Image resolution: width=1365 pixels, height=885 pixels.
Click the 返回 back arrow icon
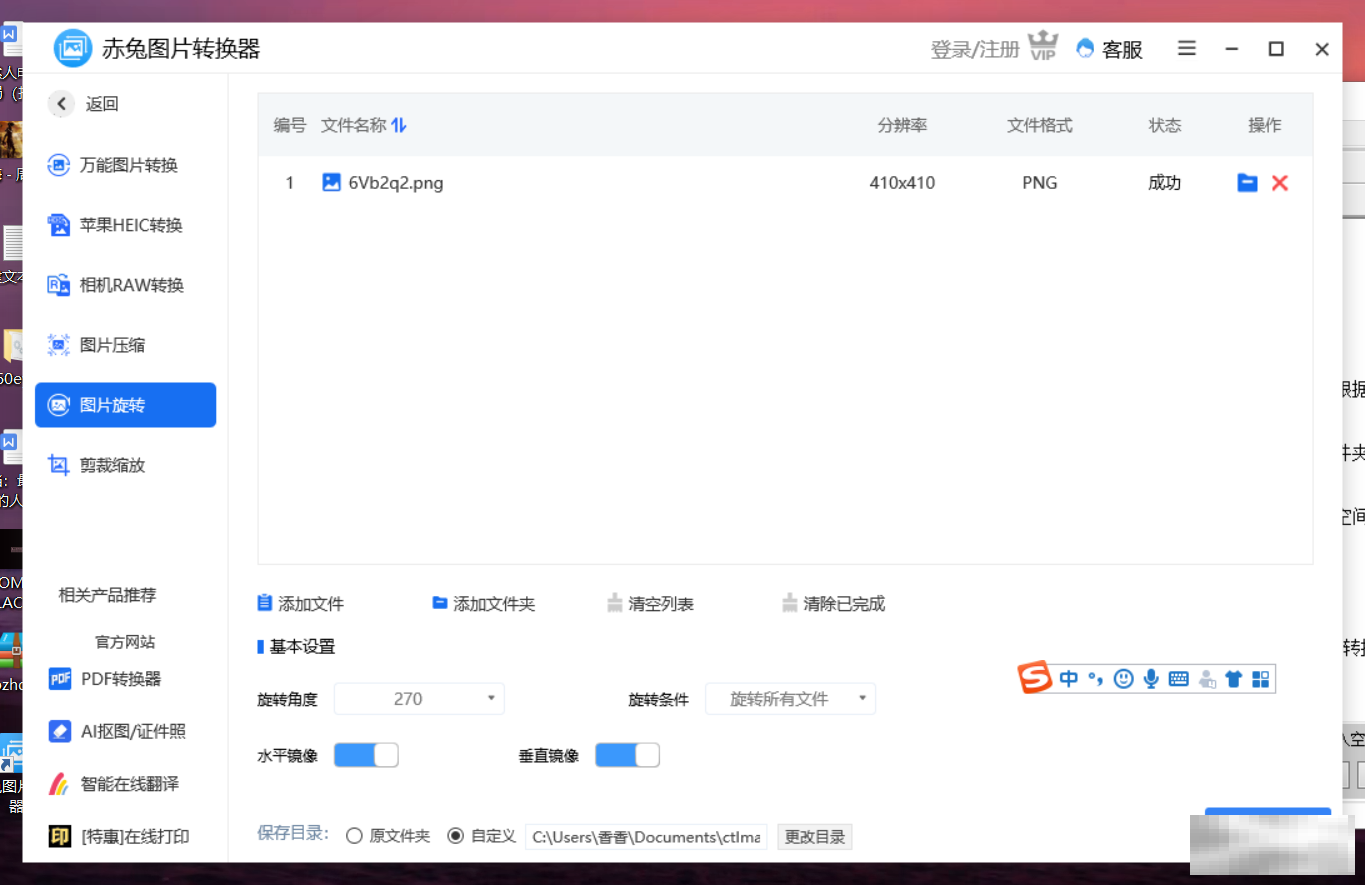click(62, 103)
